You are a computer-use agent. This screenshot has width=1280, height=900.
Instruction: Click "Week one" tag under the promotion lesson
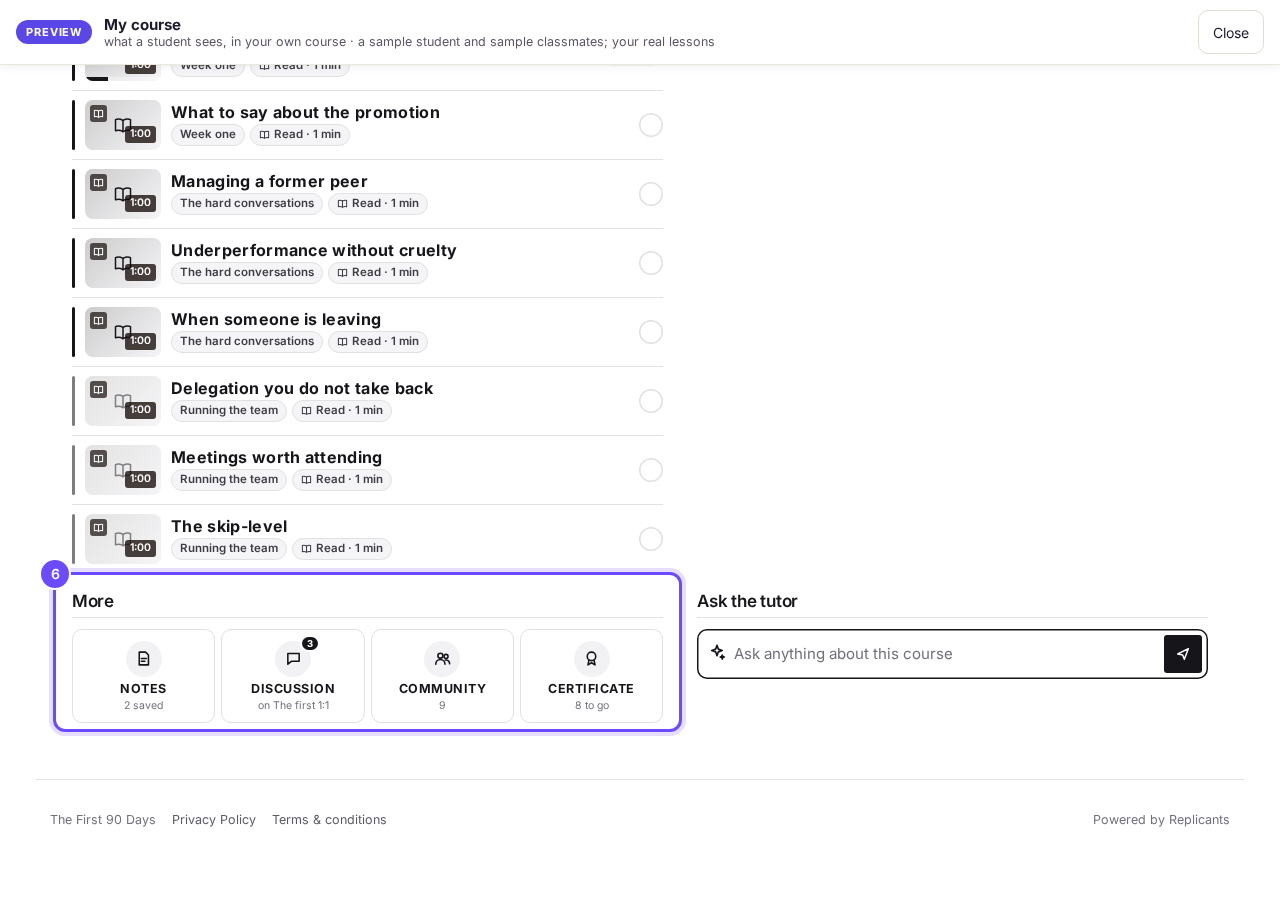(x=208, y=135)
